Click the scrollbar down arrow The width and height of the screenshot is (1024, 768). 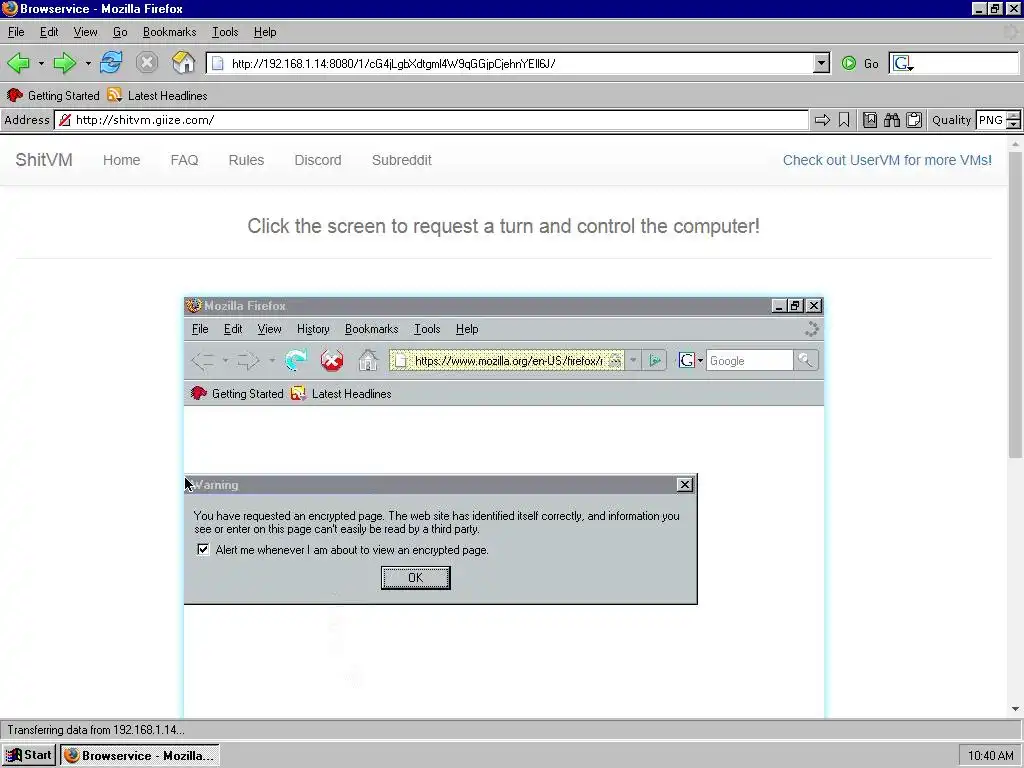click(x=1015, y=709)
